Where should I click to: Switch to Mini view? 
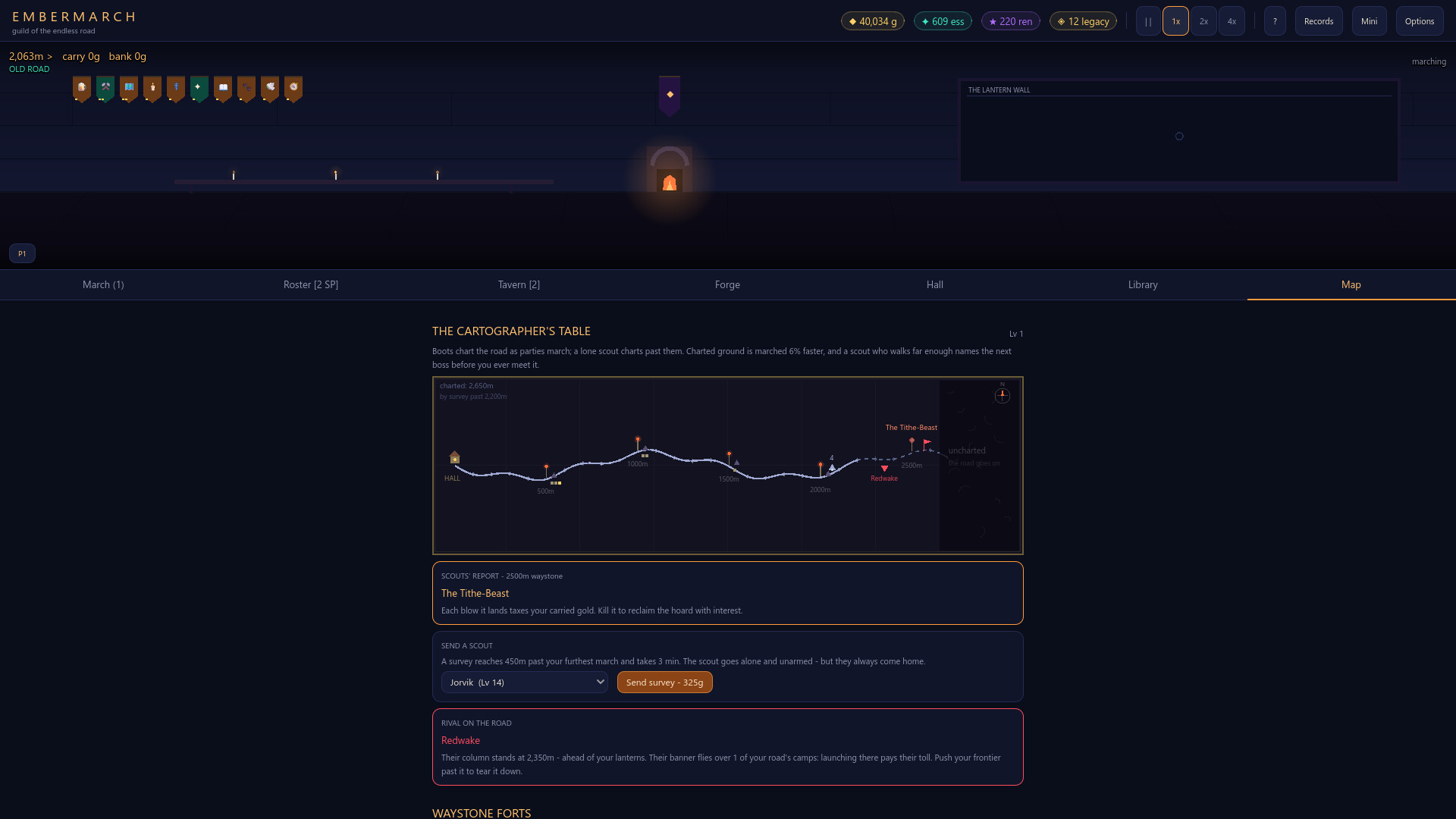[1369, 21]
